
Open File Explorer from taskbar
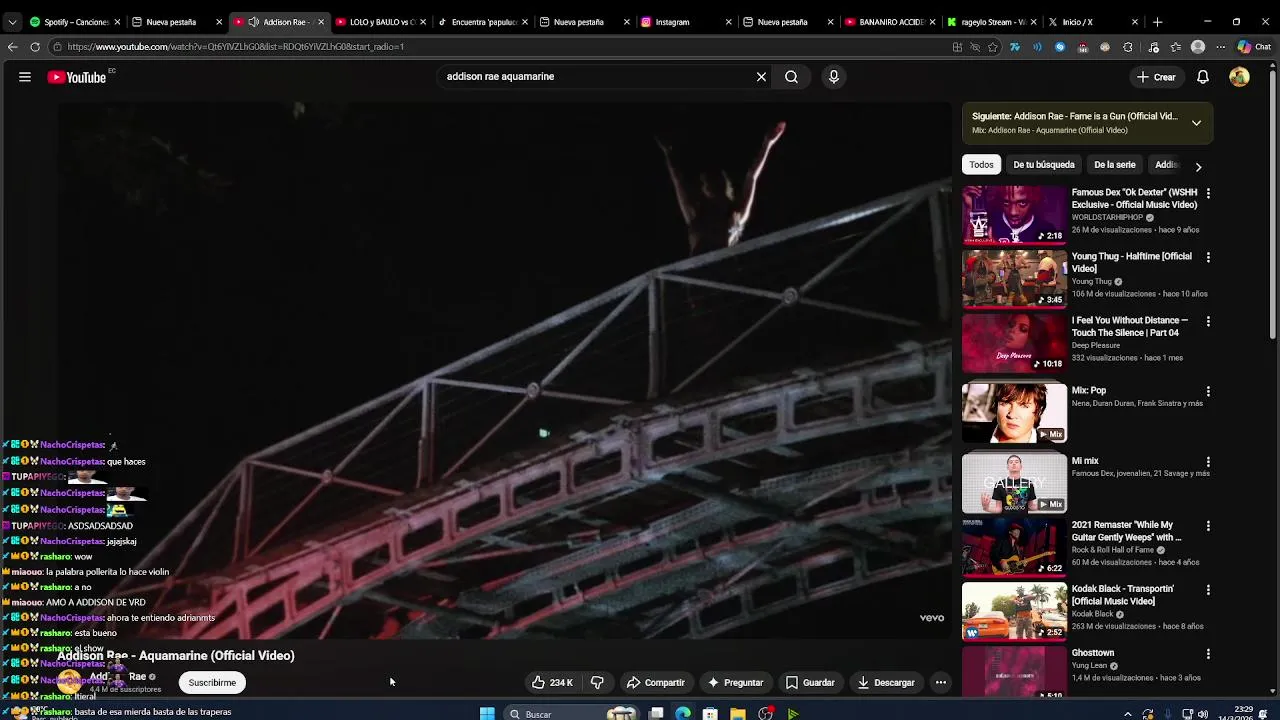tap(738, 714)
